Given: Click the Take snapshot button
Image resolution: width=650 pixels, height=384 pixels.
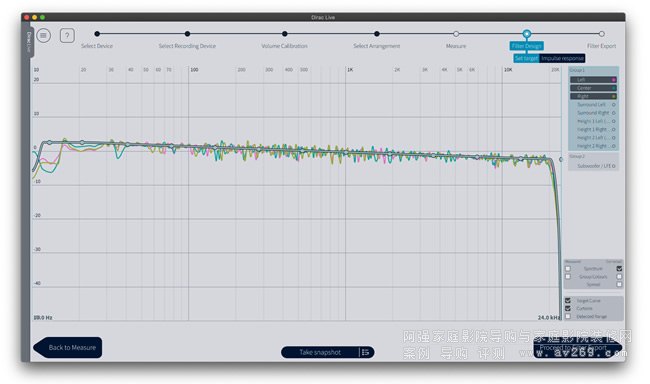Looking at the screenshot, I should click(x=320, y=352).
